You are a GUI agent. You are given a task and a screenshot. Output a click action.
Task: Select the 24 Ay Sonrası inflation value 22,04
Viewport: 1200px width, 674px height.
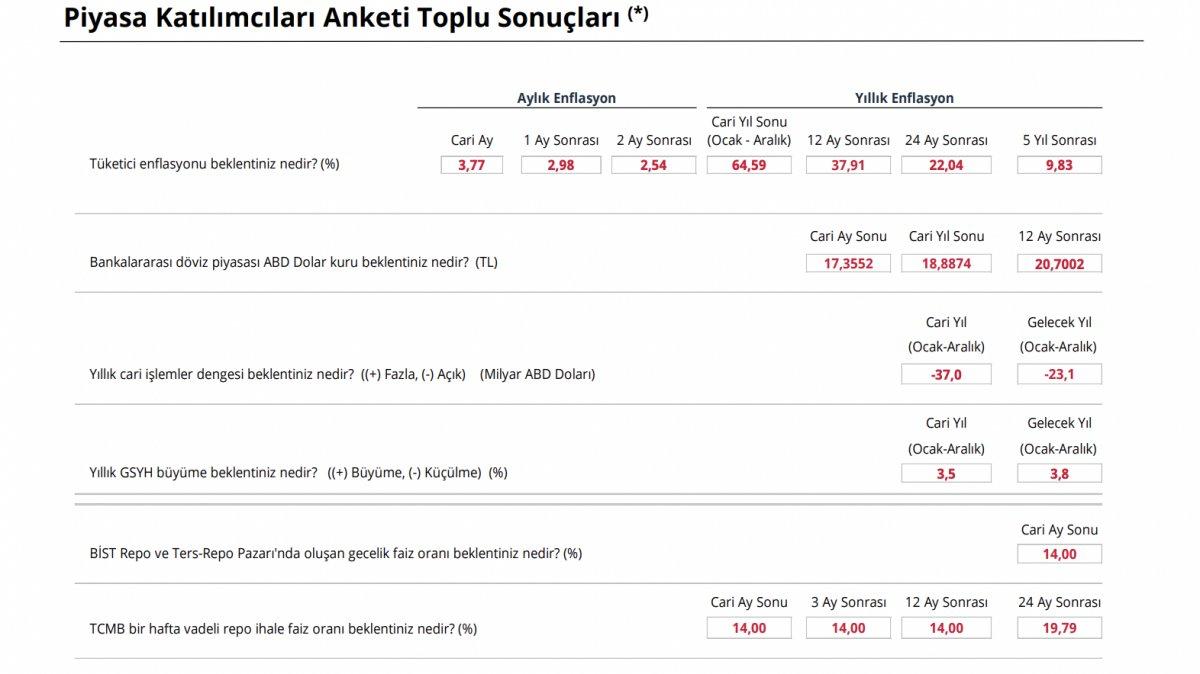click(946, 165)
